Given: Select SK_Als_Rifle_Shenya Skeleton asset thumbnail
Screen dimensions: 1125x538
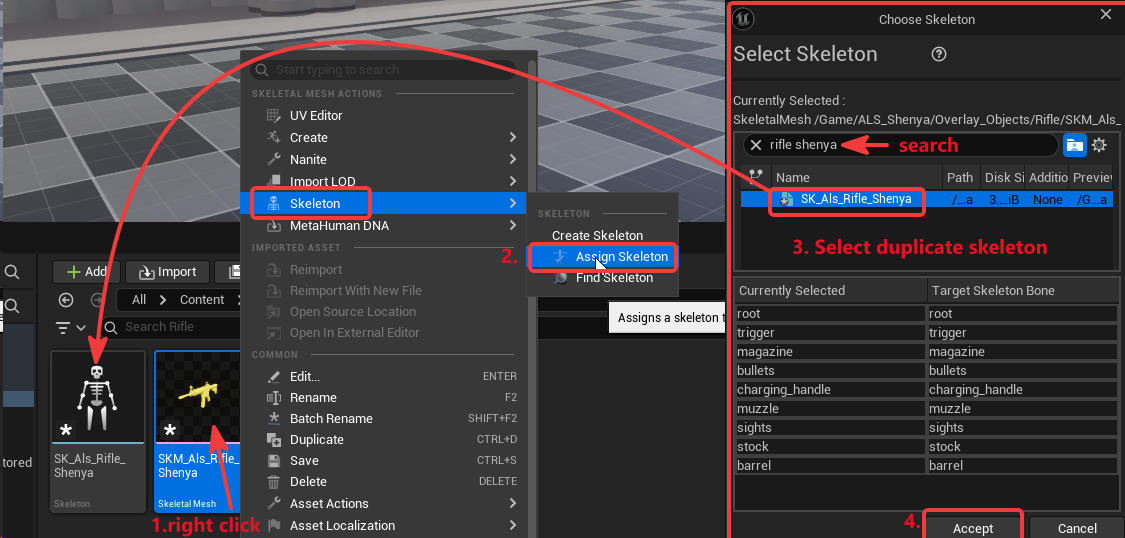Looking at the screenshot, I should (x=98, y=397).
